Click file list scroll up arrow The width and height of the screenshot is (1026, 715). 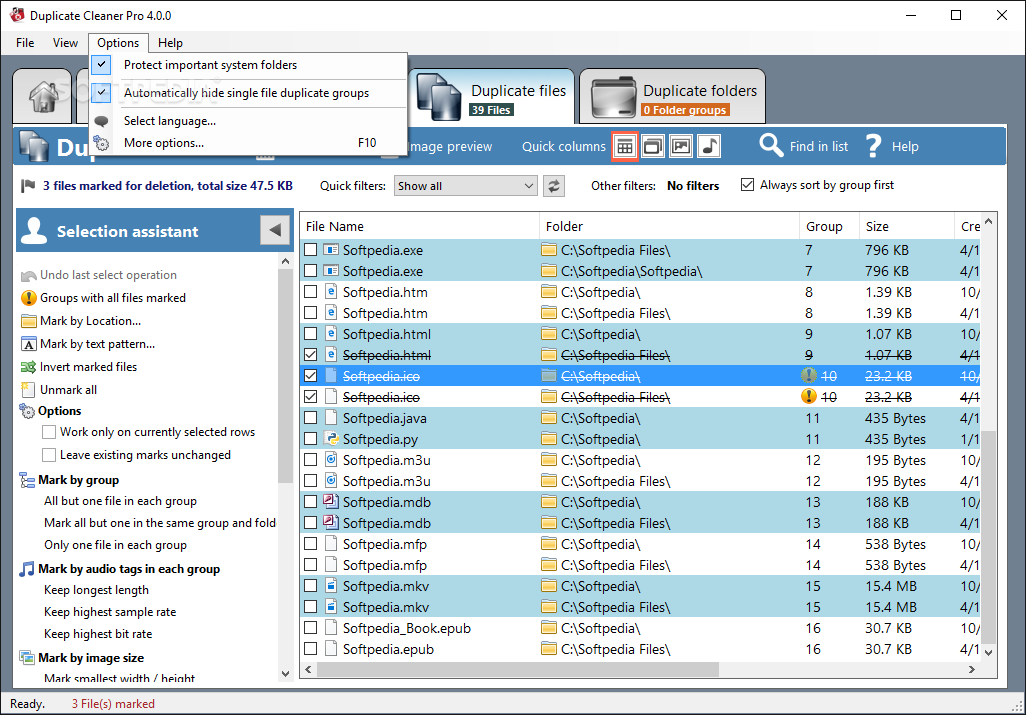pyautogui.click(x=988, y=222)
